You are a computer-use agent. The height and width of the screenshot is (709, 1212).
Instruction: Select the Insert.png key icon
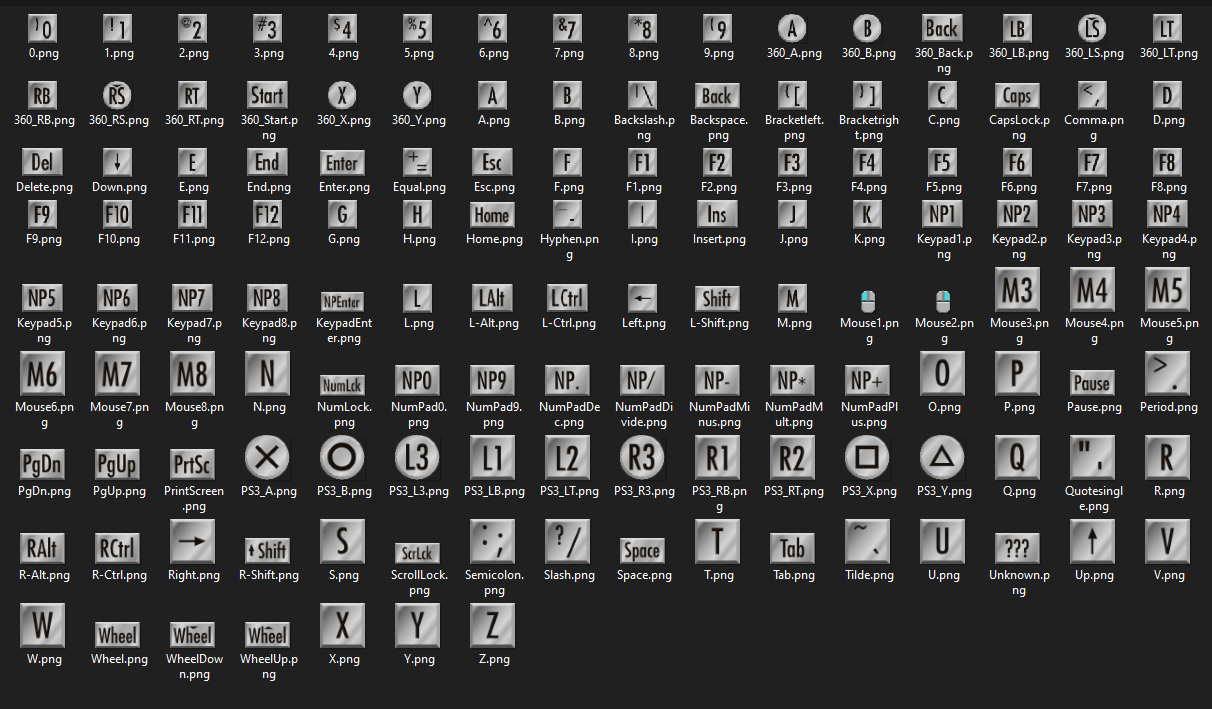(717, 214)
